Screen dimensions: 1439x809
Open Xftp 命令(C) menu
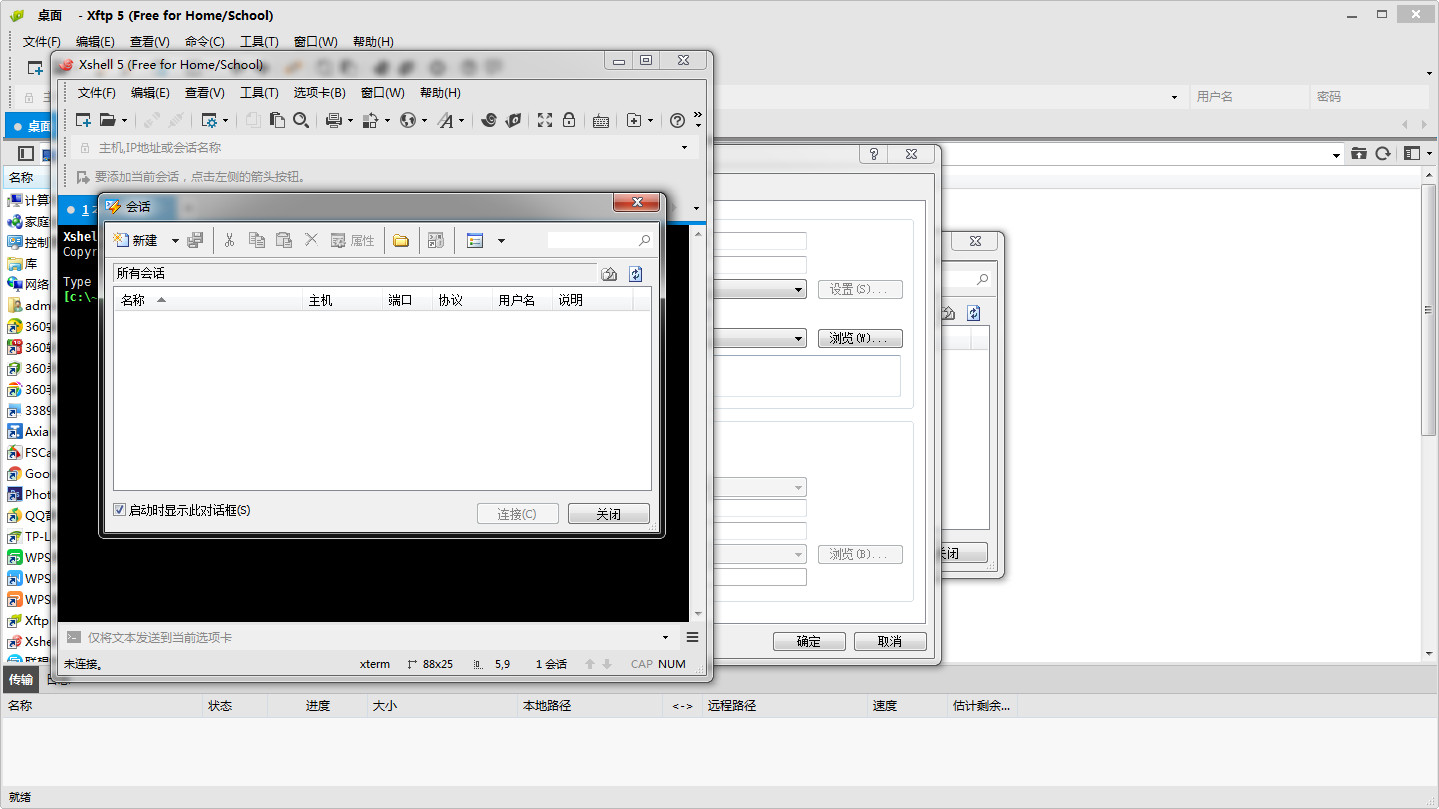click(x=205, y=42)
